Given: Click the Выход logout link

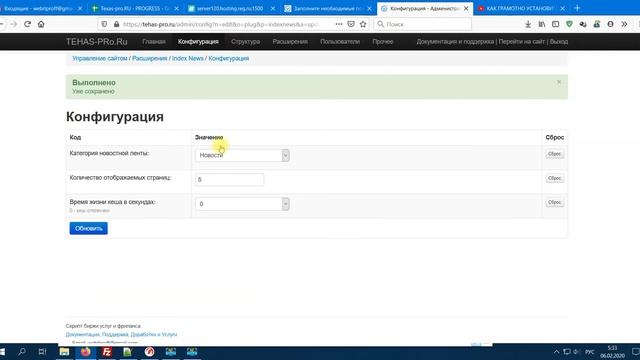Looking at the screenshot, I should 559,42.
